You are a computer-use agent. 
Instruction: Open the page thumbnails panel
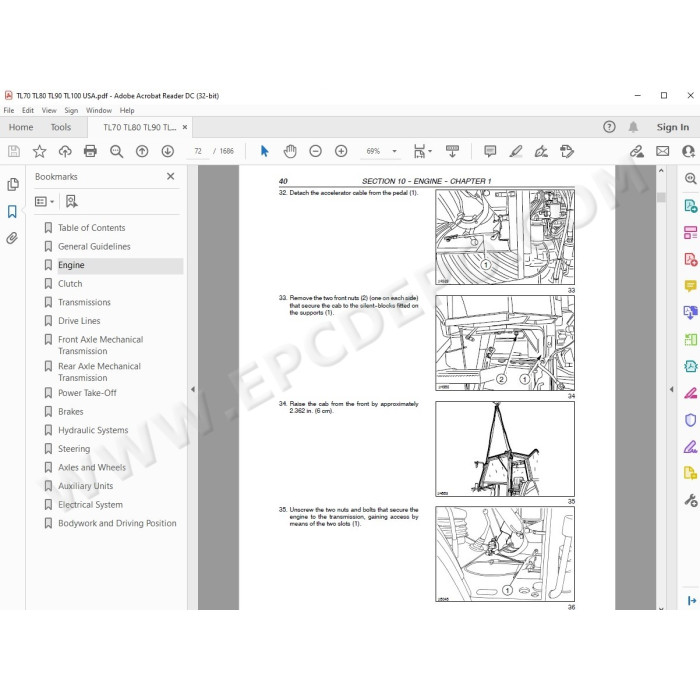click(12, 184)
